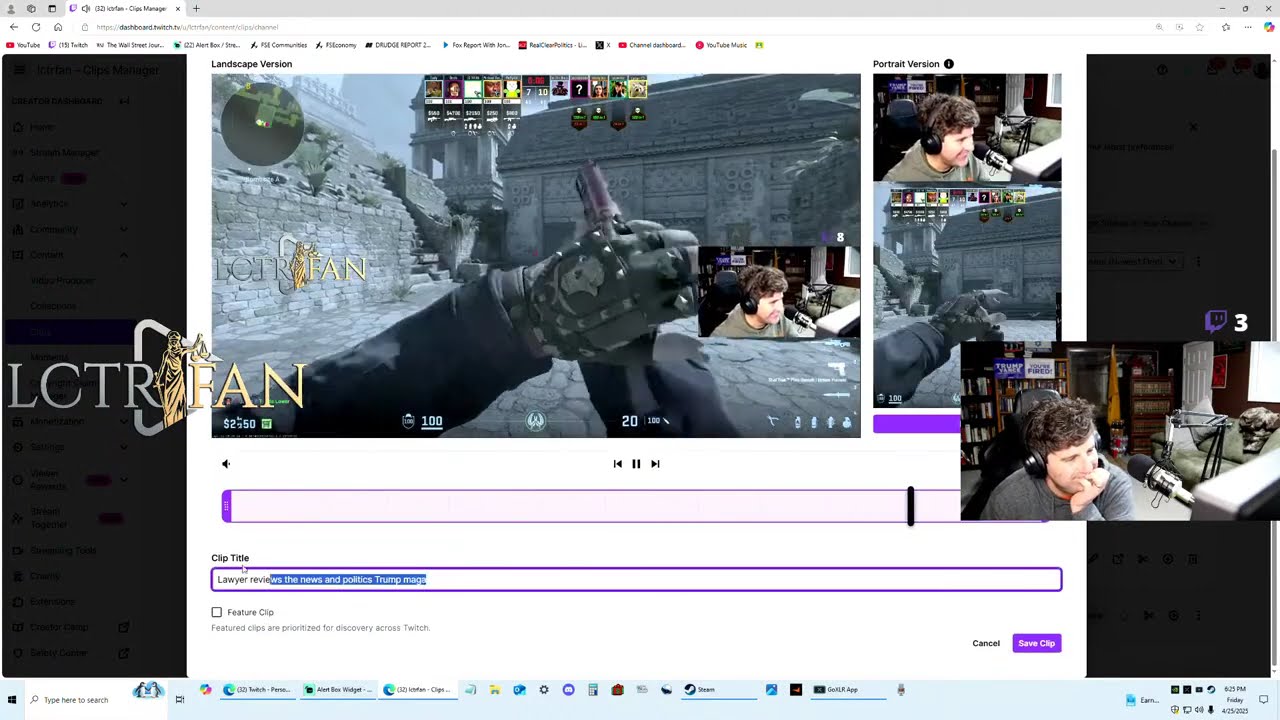This screenshot has height=720, width=1280.
Task: Open The Wall Street Journal bookmark
Action: (x=130, y=45)
